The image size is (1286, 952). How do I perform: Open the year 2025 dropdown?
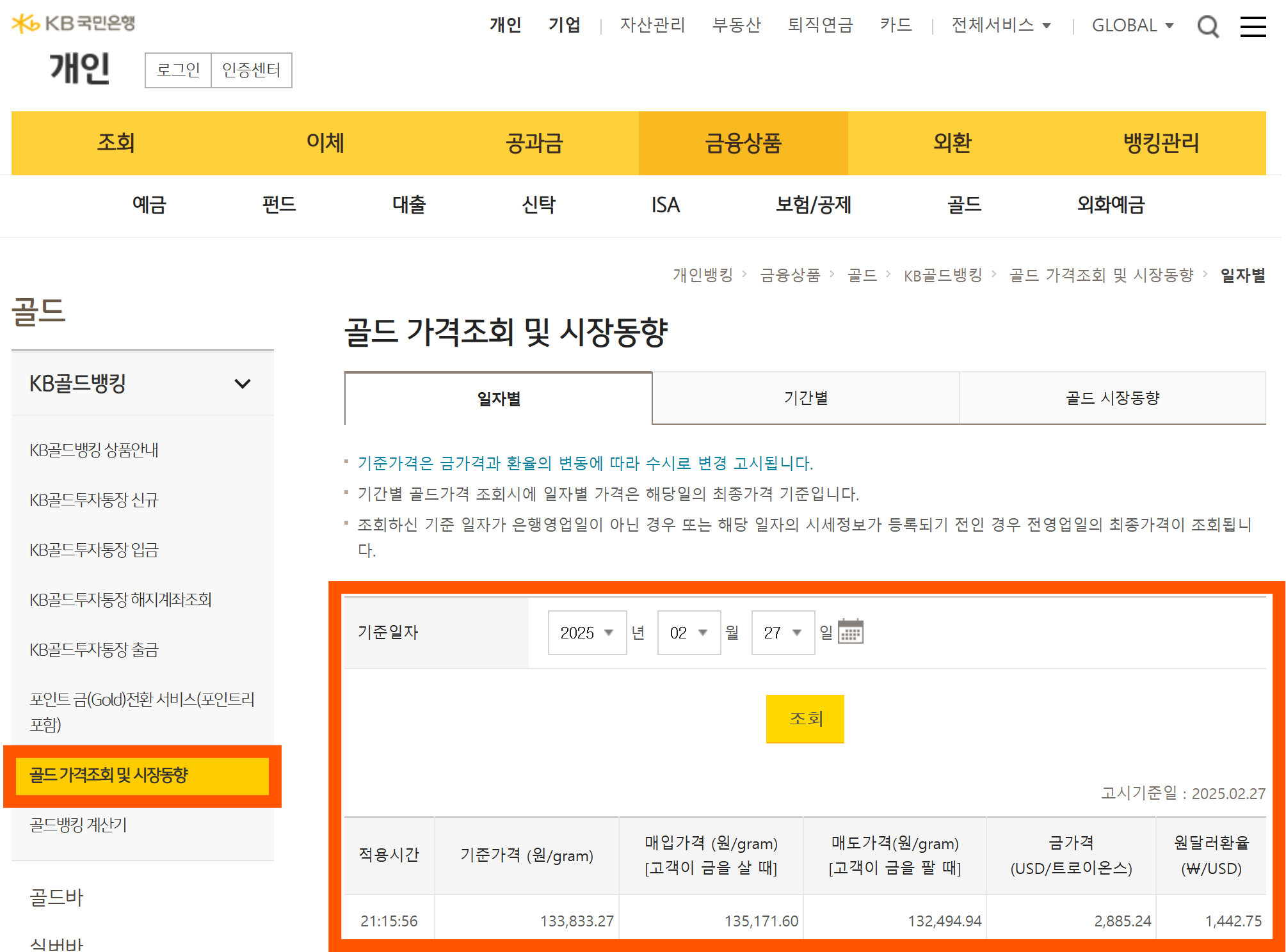coord(586,633)
